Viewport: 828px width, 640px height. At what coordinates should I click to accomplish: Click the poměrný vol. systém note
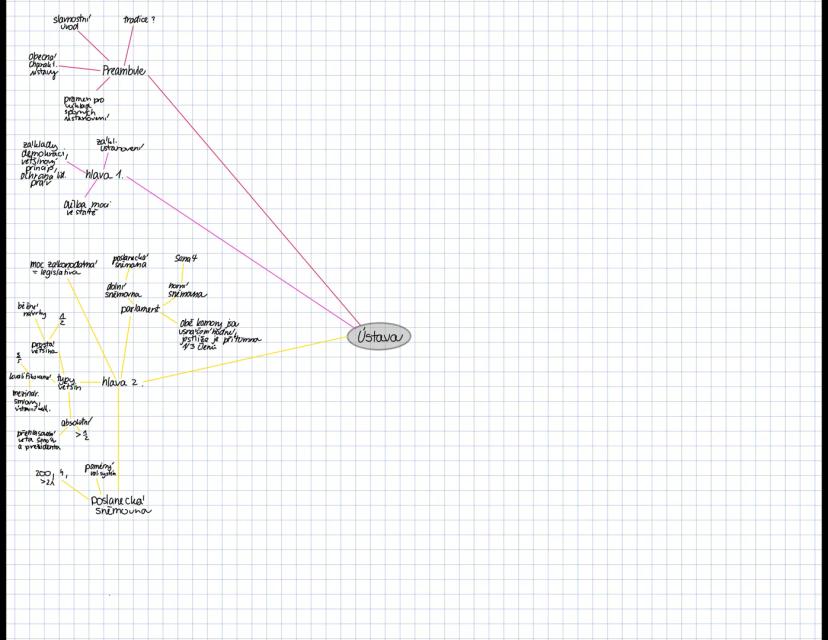[100, 469]
